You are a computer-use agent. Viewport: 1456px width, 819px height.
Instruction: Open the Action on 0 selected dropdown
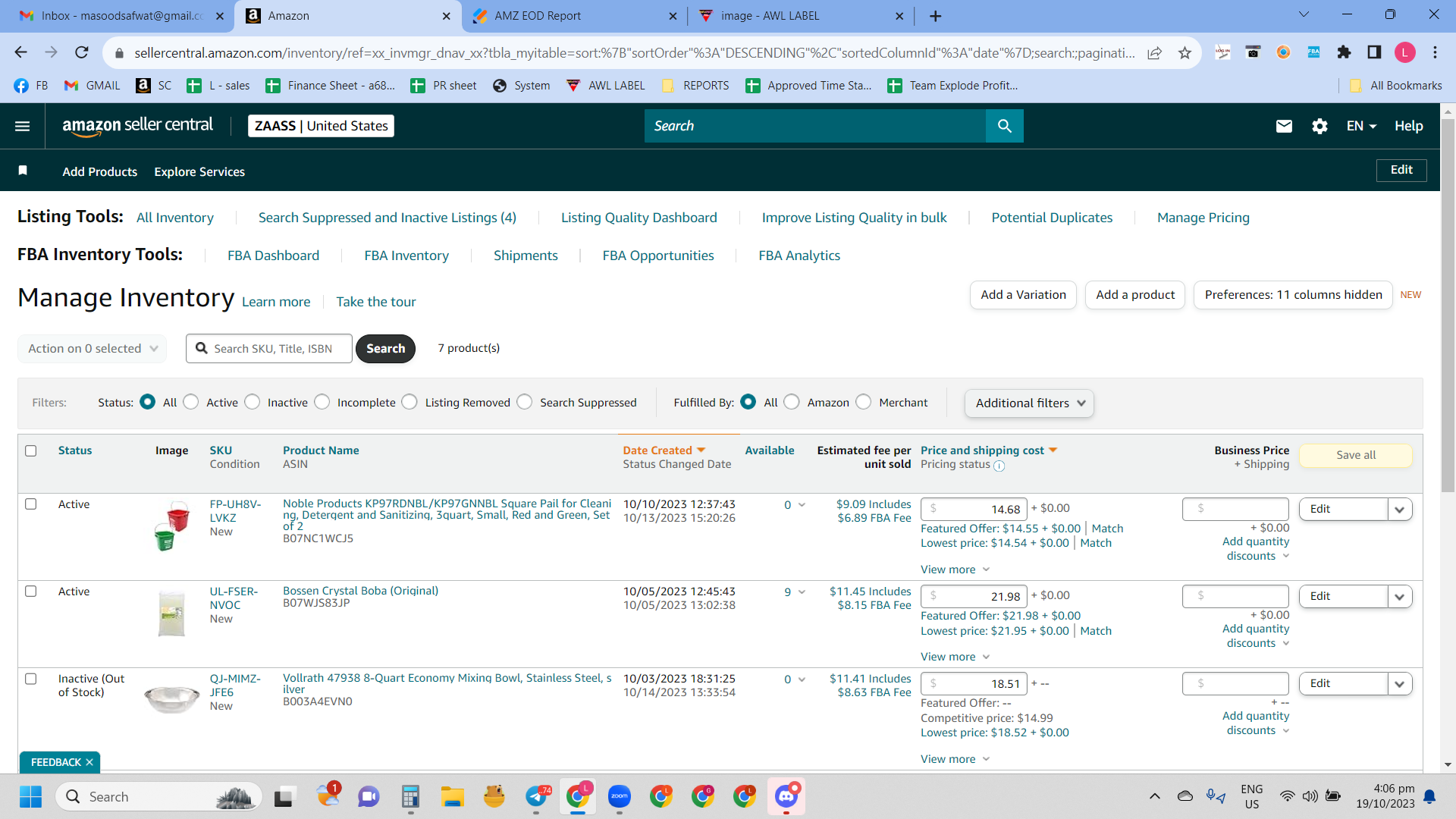(x=93, y=349)
